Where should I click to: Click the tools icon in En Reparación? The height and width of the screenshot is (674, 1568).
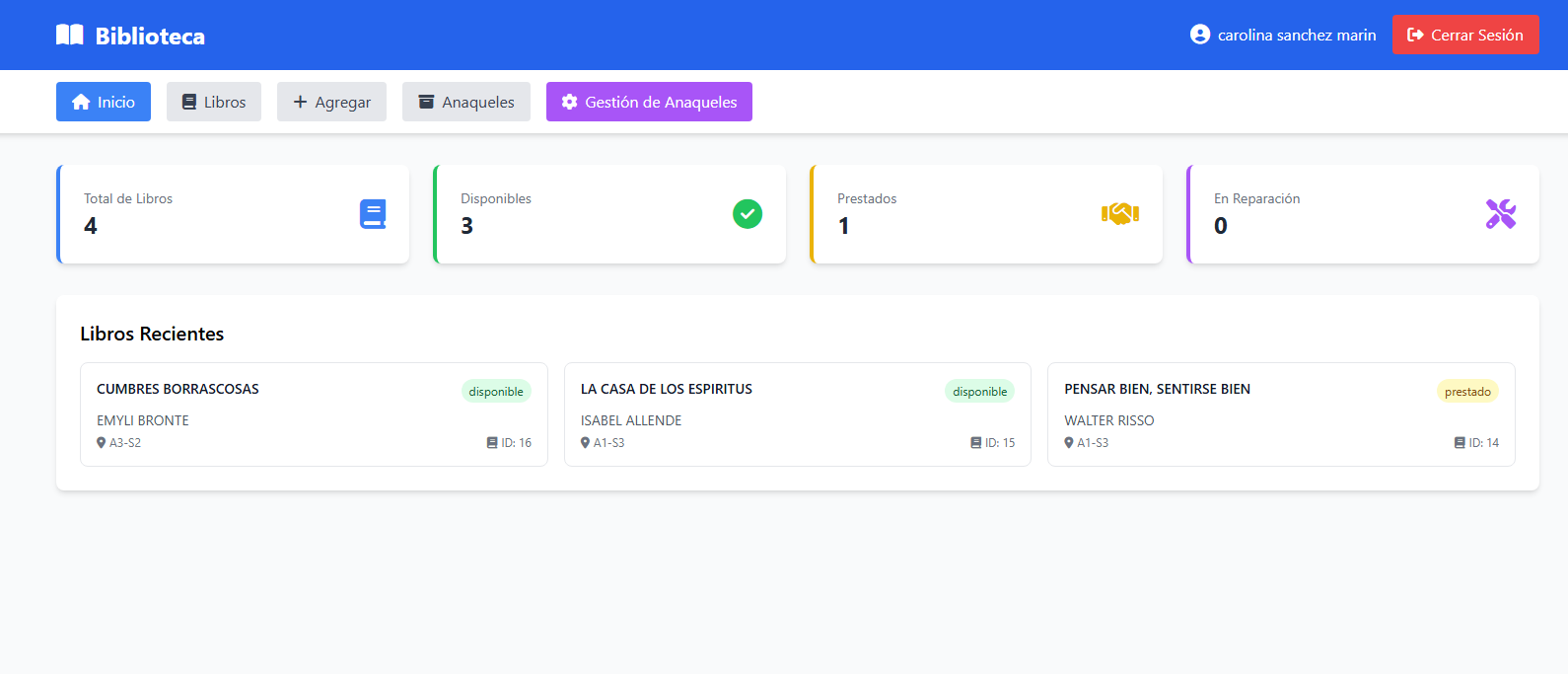point(1500,214)
